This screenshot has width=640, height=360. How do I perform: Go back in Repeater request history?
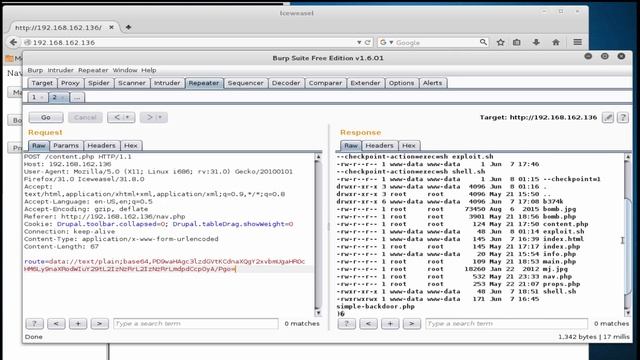pyautogui.click(x=121, y=118)
